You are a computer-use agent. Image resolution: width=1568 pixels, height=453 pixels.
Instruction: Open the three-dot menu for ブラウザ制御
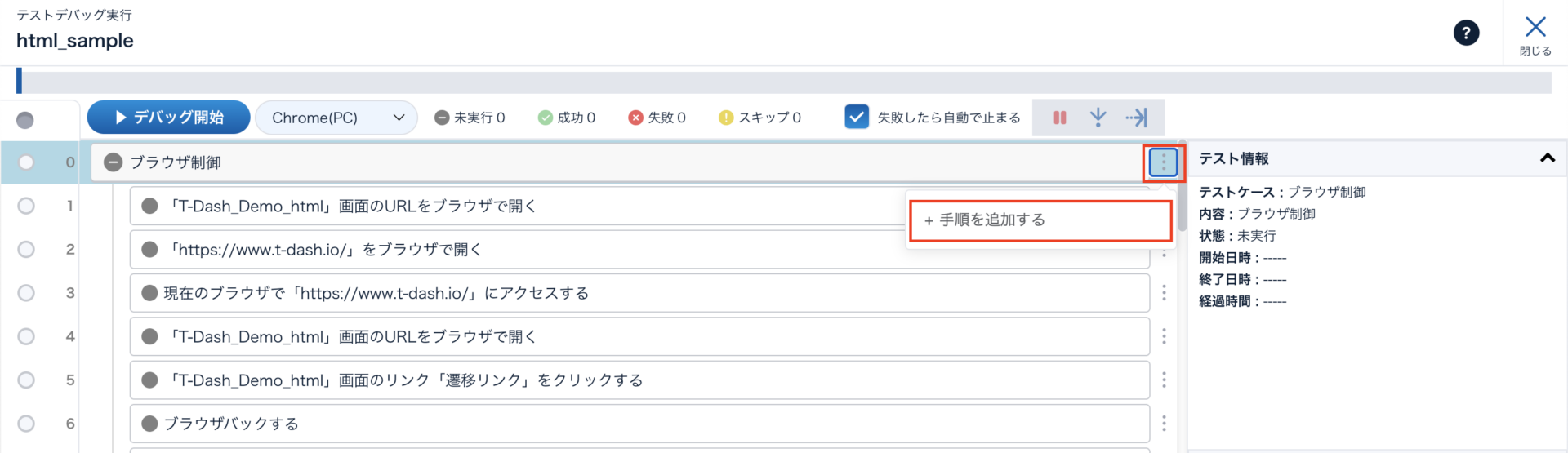[1163, 162]
